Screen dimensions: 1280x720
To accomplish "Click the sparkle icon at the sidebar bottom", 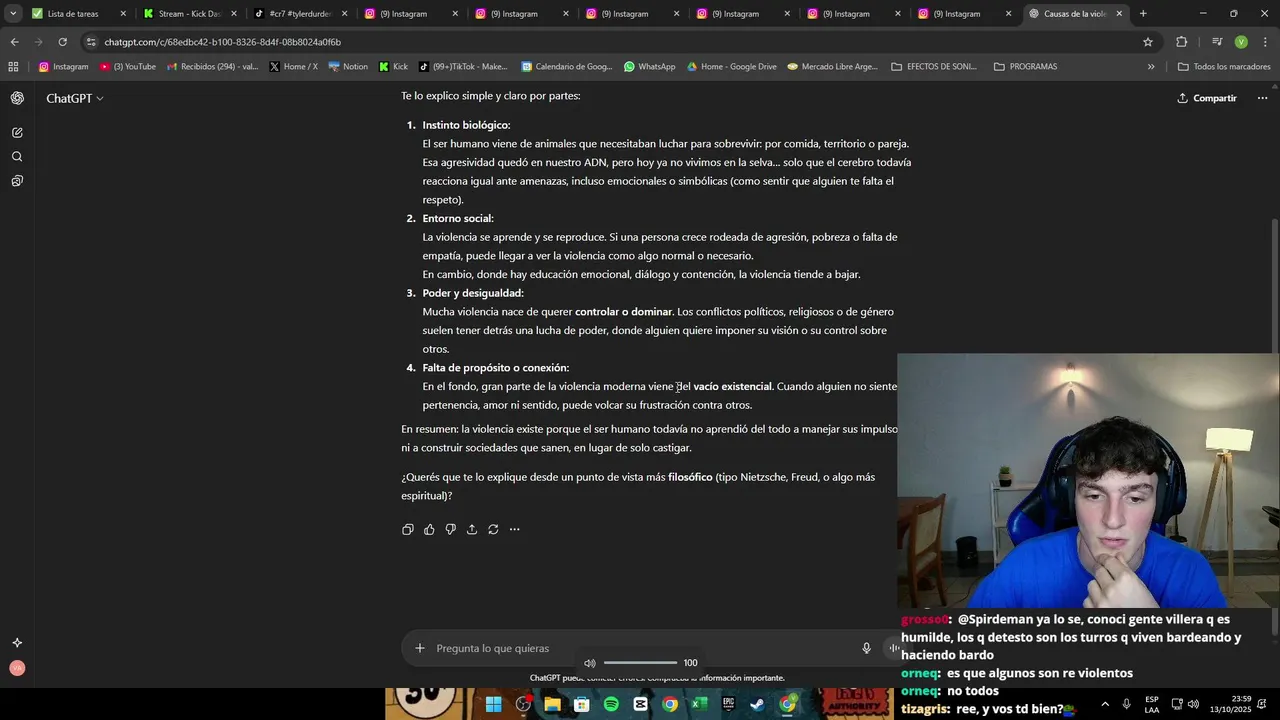I will tap(17, 643).
